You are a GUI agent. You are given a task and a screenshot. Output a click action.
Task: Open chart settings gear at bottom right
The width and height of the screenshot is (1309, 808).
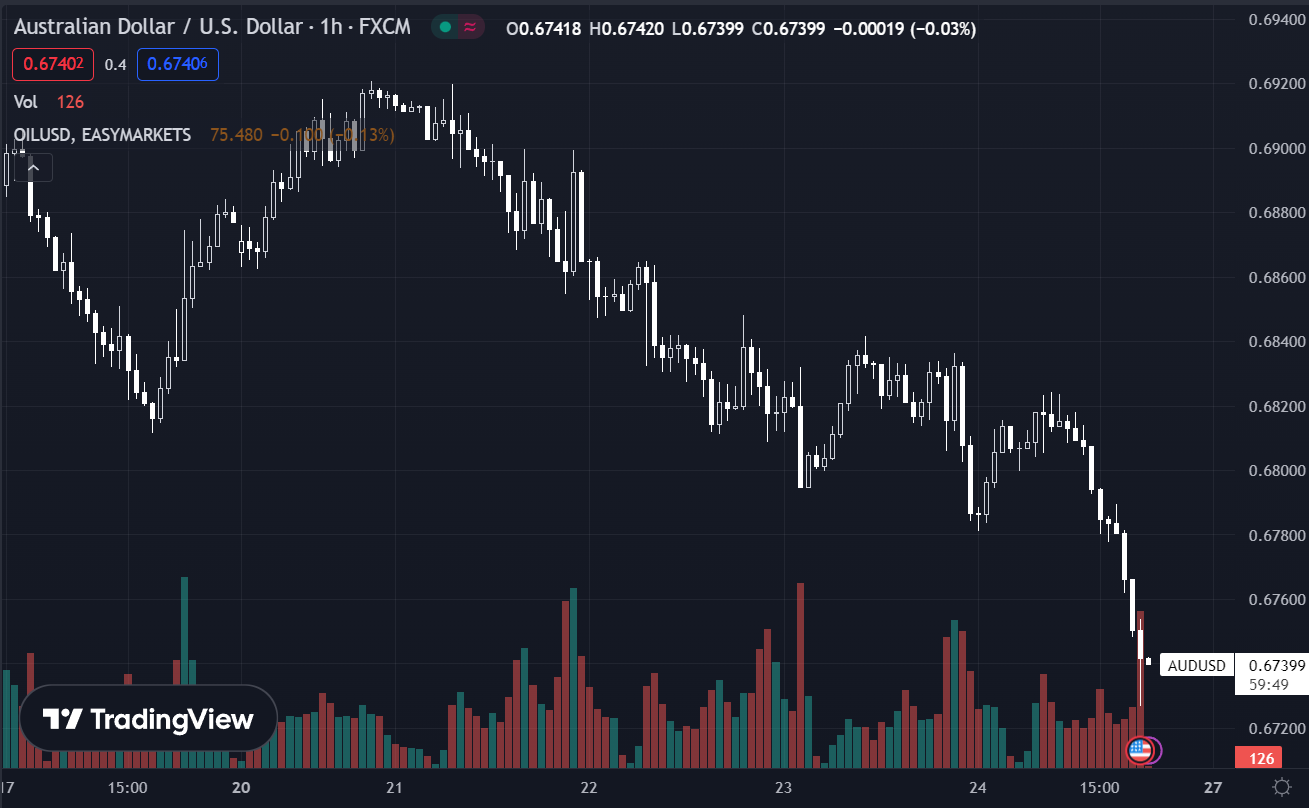click(1281, 787)
